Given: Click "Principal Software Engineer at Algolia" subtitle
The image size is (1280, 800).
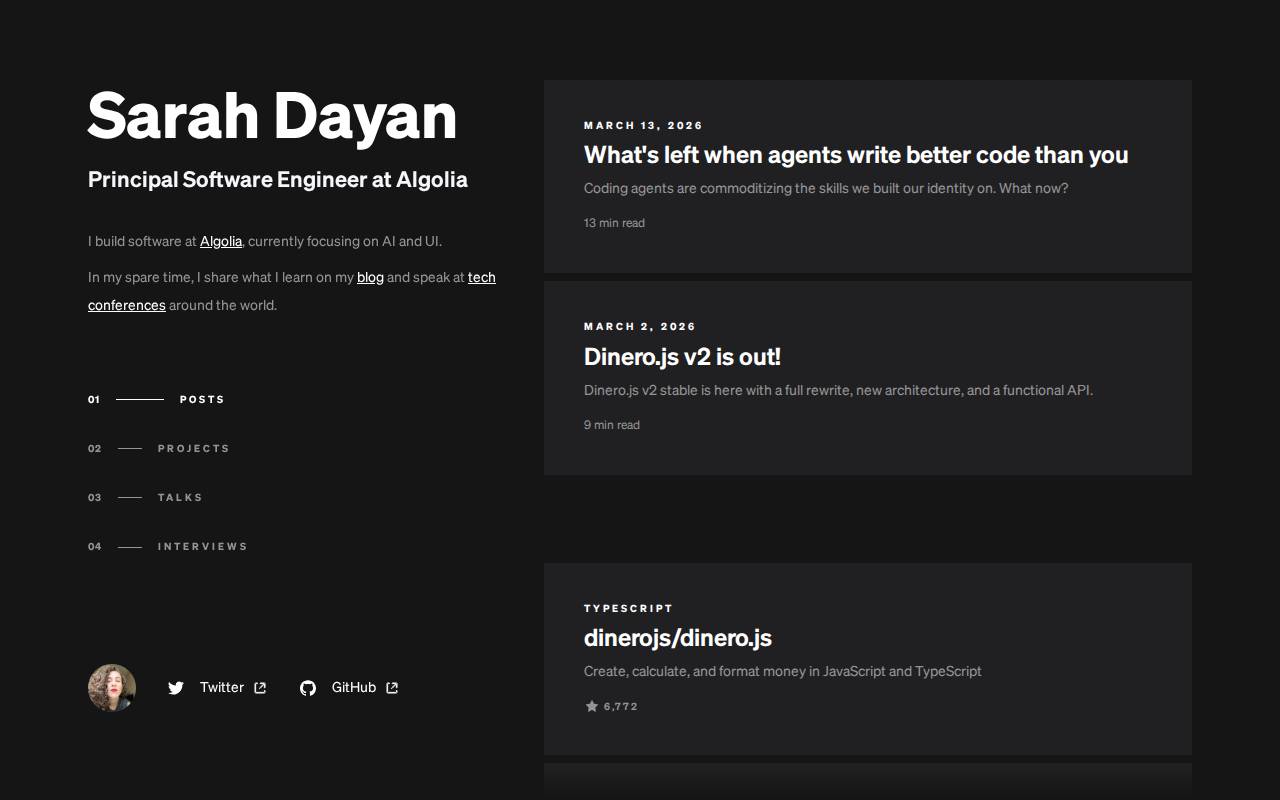Looking at the screenshot, I should [x=278, y=180].
